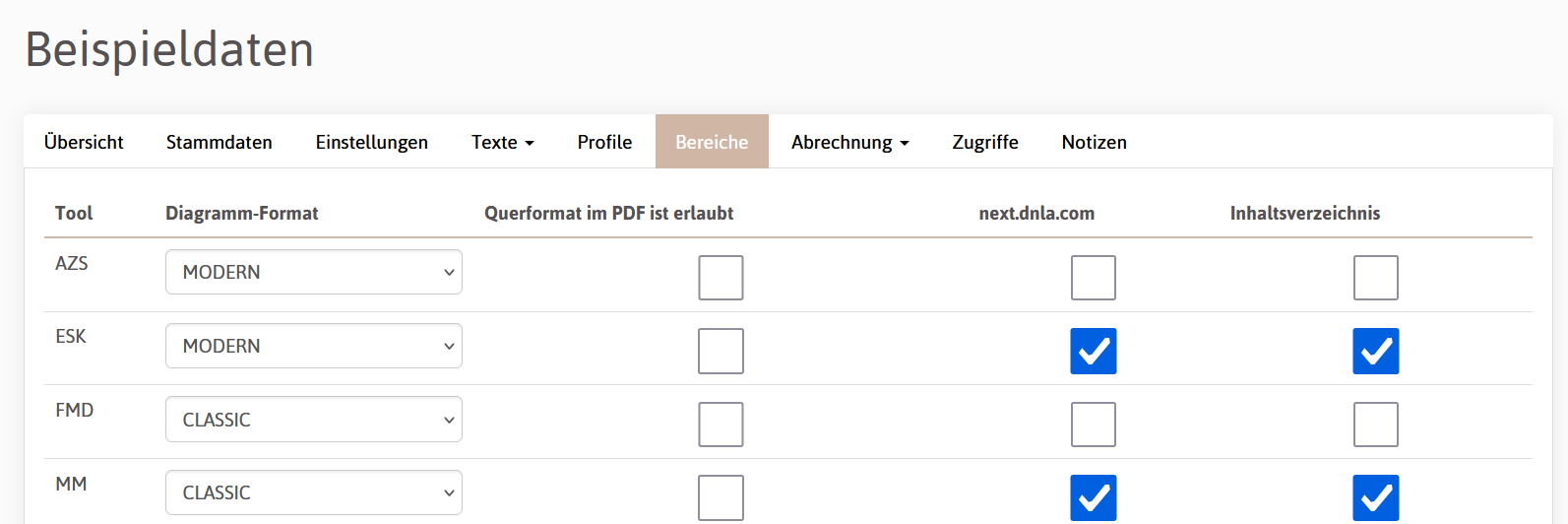
Task: Switch to the Stammdaten tab
Action: tap(219, 142)
